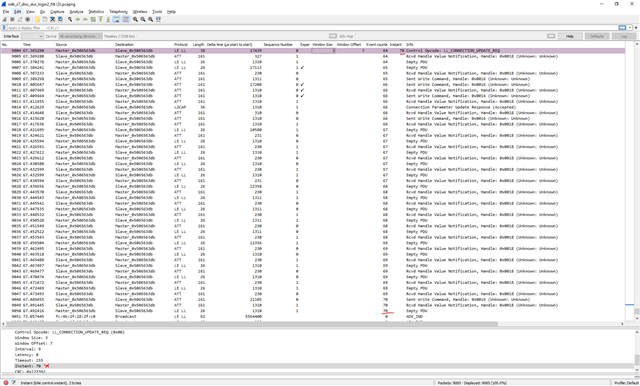640x386 pixels.
Task: Sort packets by the Protocol column header
Action: point(182,44)
